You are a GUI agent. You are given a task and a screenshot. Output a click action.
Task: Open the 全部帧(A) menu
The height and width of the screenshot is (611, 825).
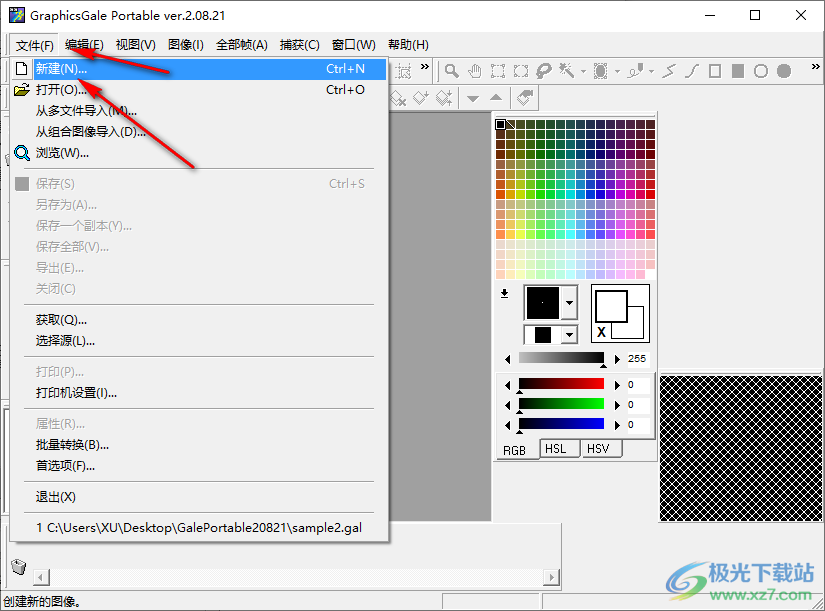(x=242, y=45)
